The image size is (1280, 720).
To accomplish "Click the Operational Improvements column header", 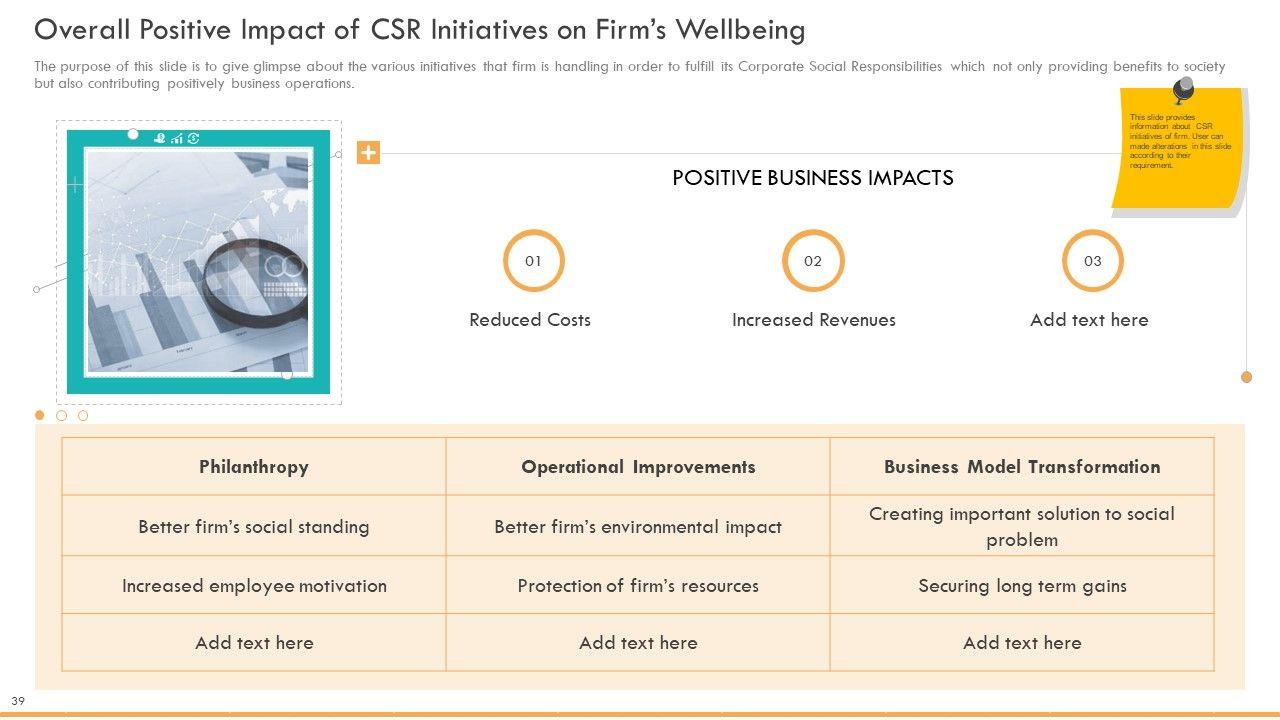I will tap(638, 467).
